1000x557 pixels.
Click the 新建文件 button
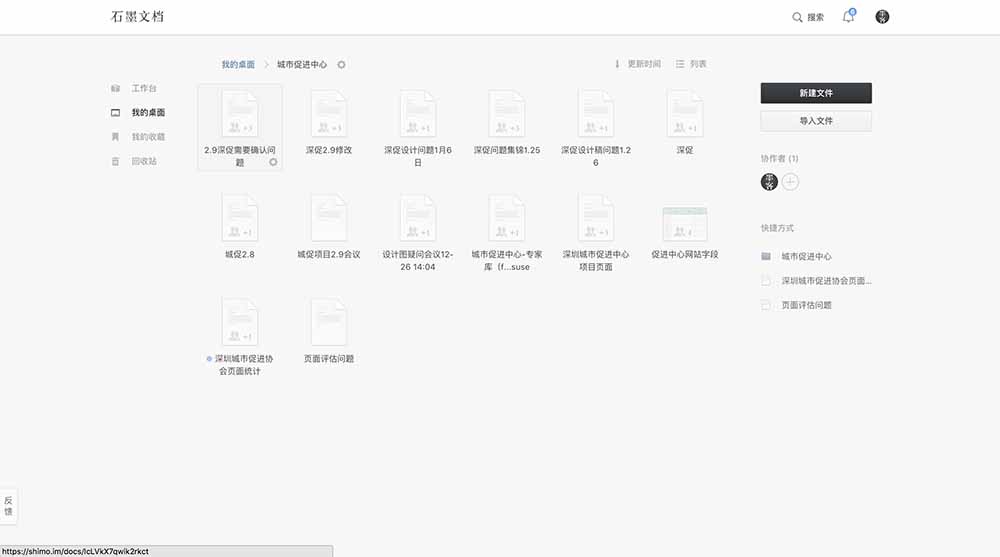[x=816, y=93]
